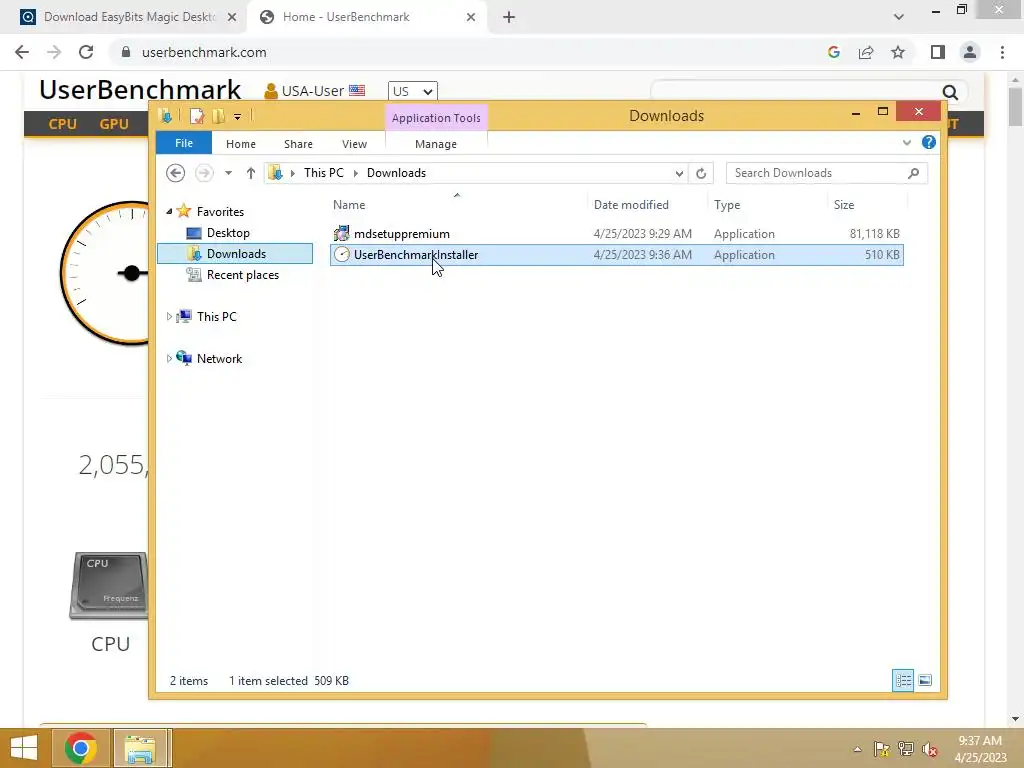Select Desktop in Favorites
The height and width of the screenshot is (768, 1024).
pos(227,232)
